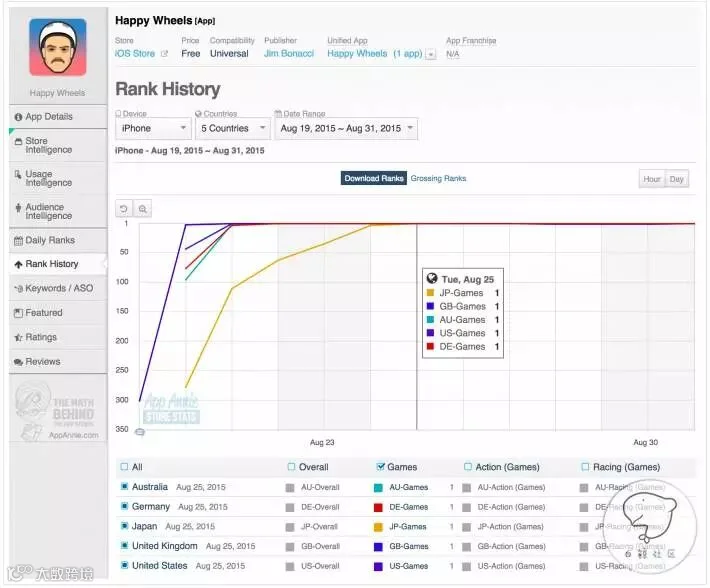Screen dimensions: 710x588
Task: Toggle the Action (Games) checkbox
Action: [x=468, y=467]
